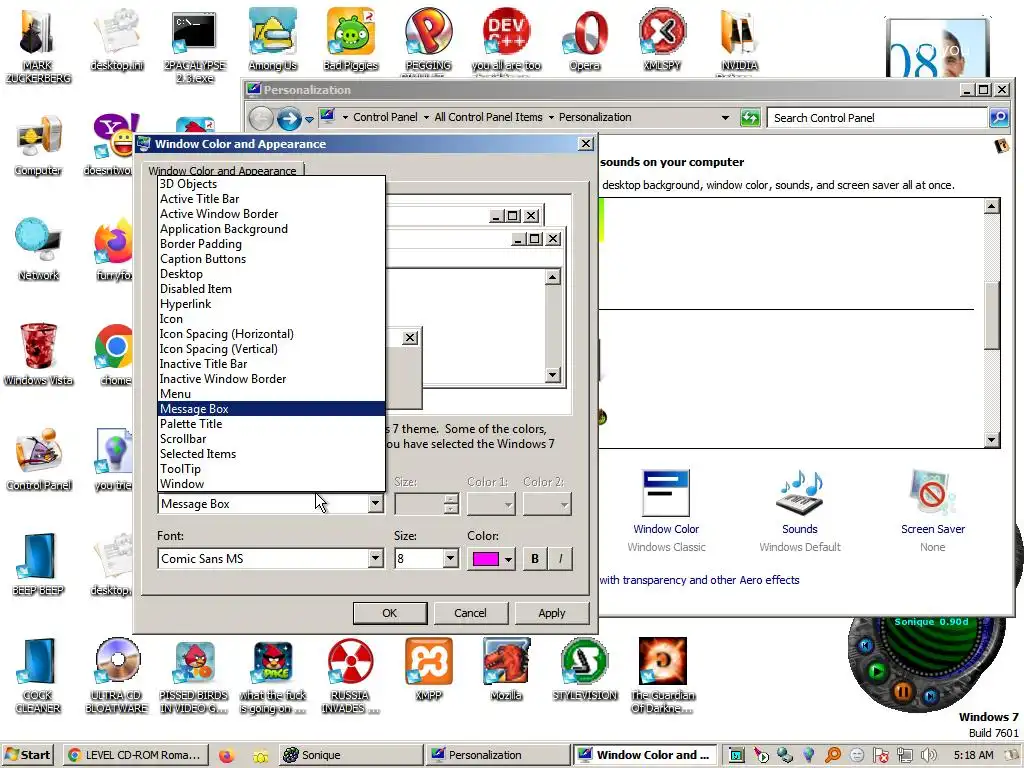Viewport: 1024px width, 768px height.
Task: Select Hyperlink in the item list
Action: click(x=272, y=304)
